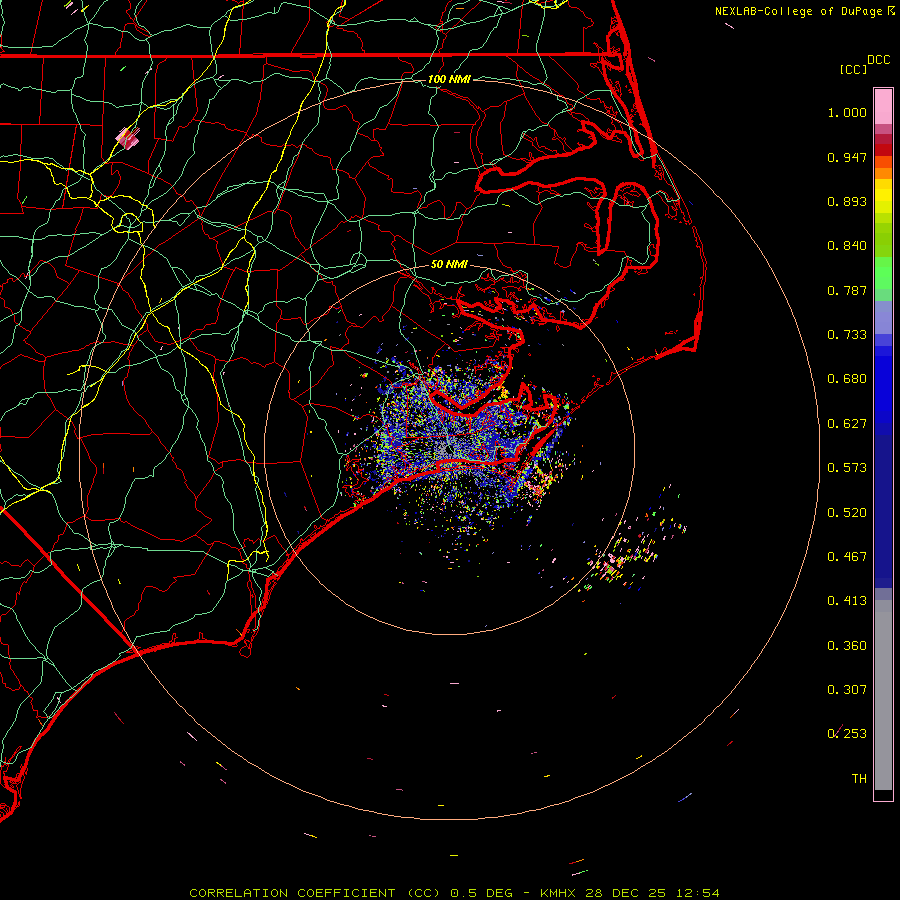Click the NEXLAB-College of DuPage text
This screenshot has height=900, width=900.
(799, 11)
